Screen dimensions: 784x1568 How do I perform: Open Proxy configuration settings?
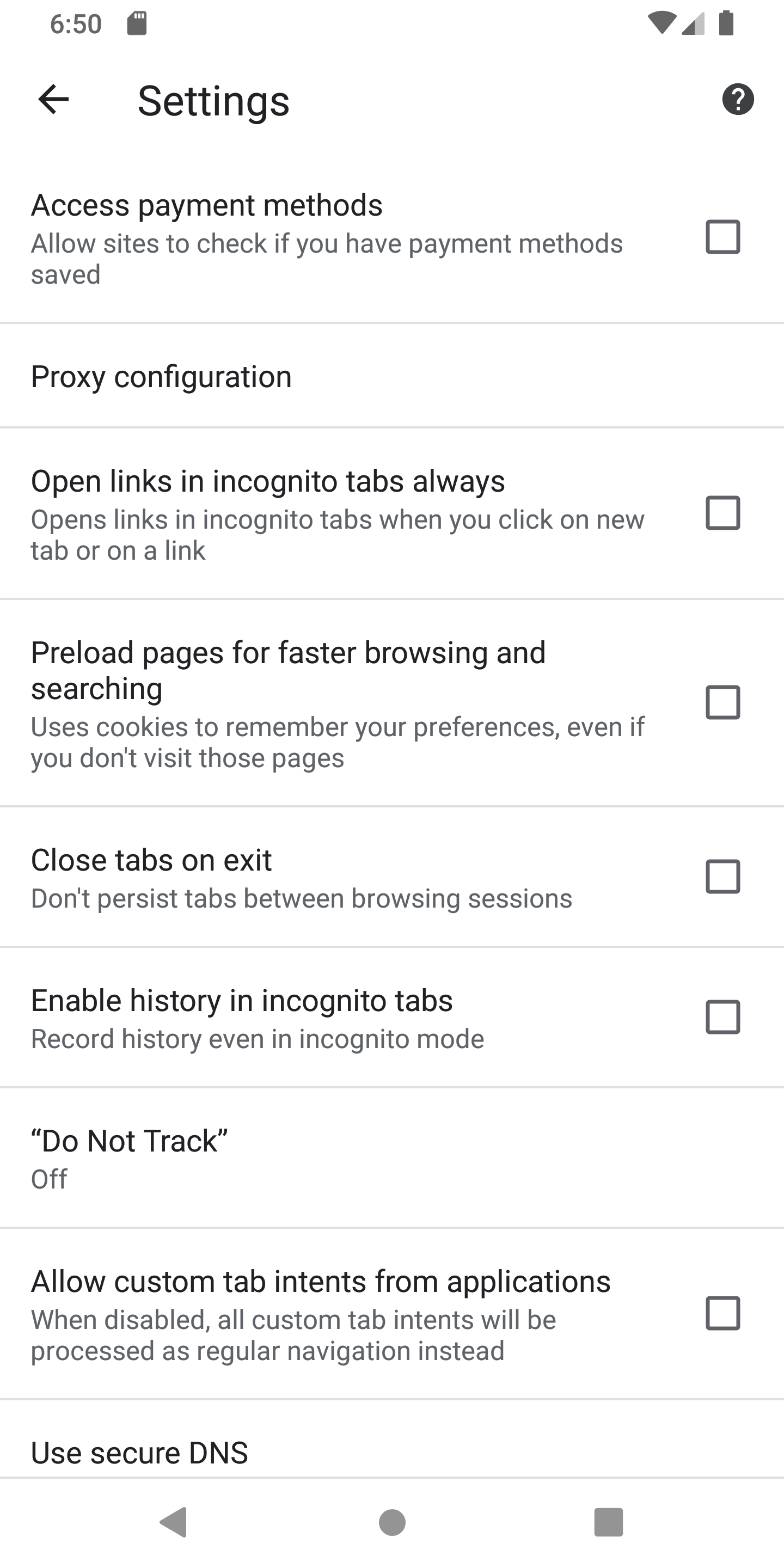pyautogui.click(x=392, y=376)
